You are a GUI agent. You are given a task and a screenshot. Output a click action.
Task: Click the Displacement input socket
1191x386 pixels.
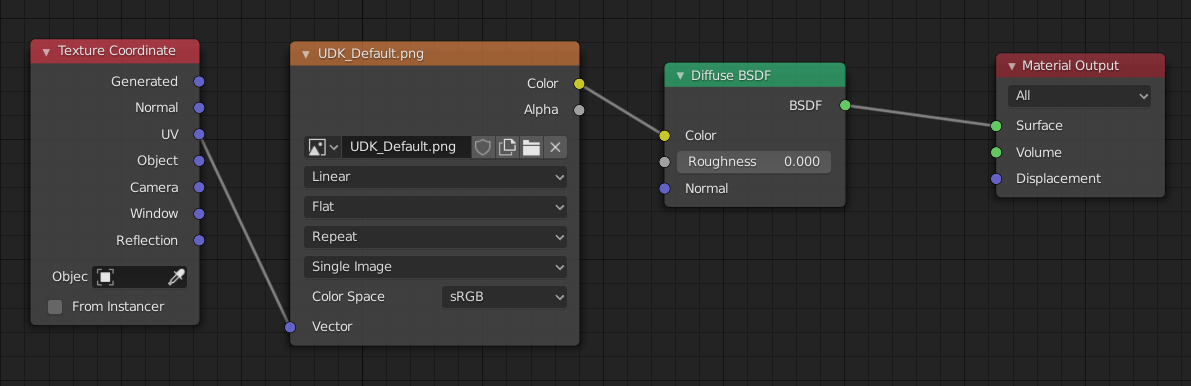click(x=997, y=179)
